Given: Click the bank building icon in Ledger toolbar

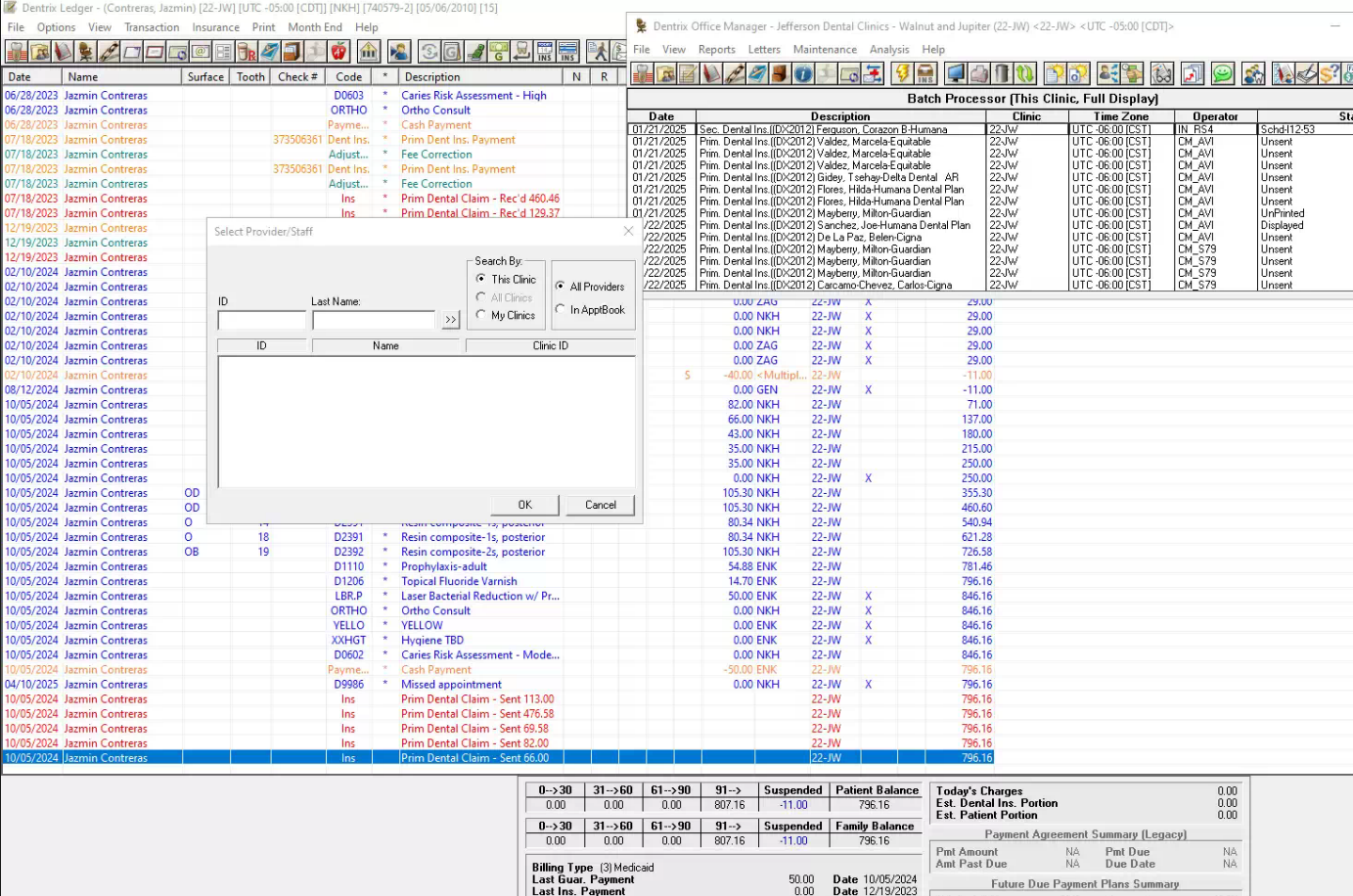Looking at the screenshot, I should pos(369,51).
